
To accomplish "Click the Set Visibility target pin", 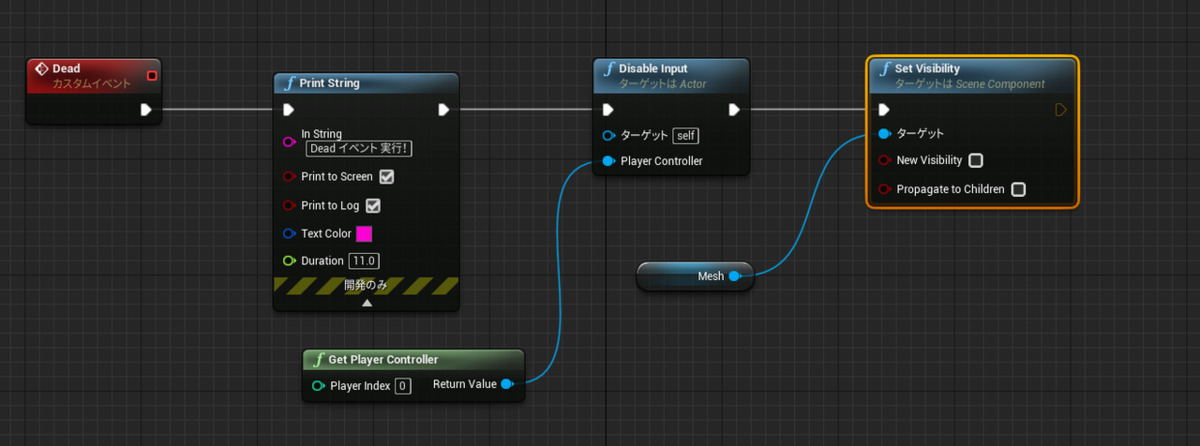I will [883, 134].
